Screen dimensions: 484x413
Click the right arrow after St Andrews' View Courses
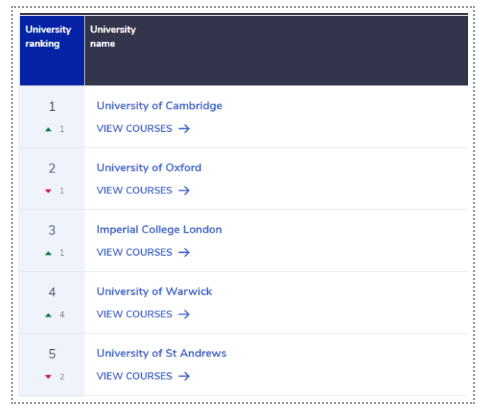(x=184, y=376)
